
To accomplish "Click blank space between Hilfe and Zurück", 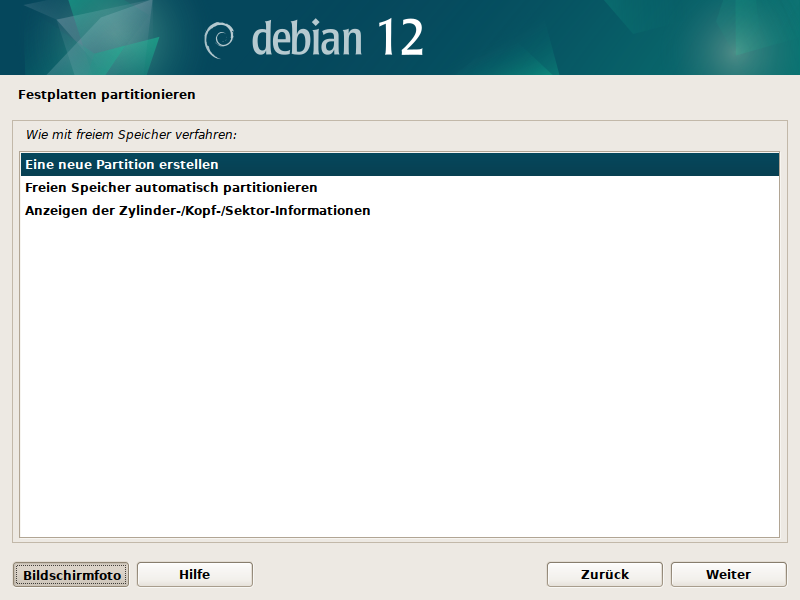I will coord(400,574).
